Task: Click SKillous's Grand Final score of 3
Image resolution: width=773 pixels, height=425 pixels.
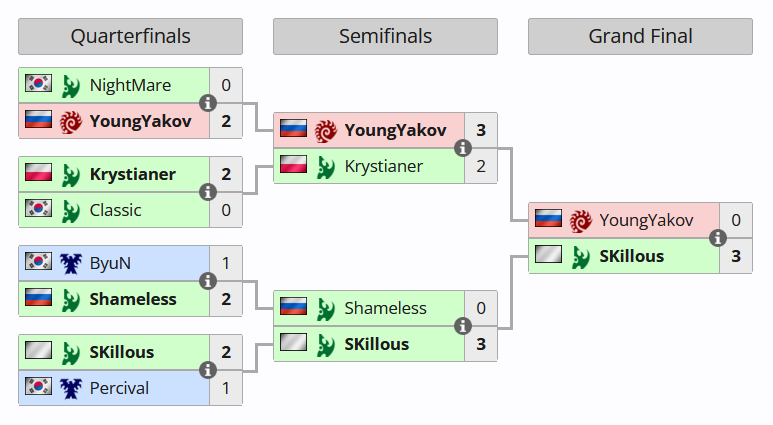Action: pos(736,256)
